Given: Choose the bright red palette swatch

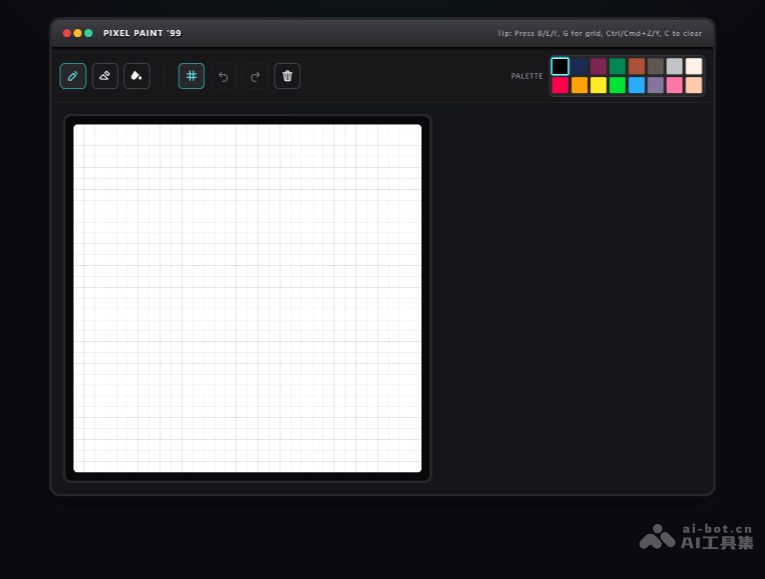Looking at the screenshot, I should pos(560,85).
